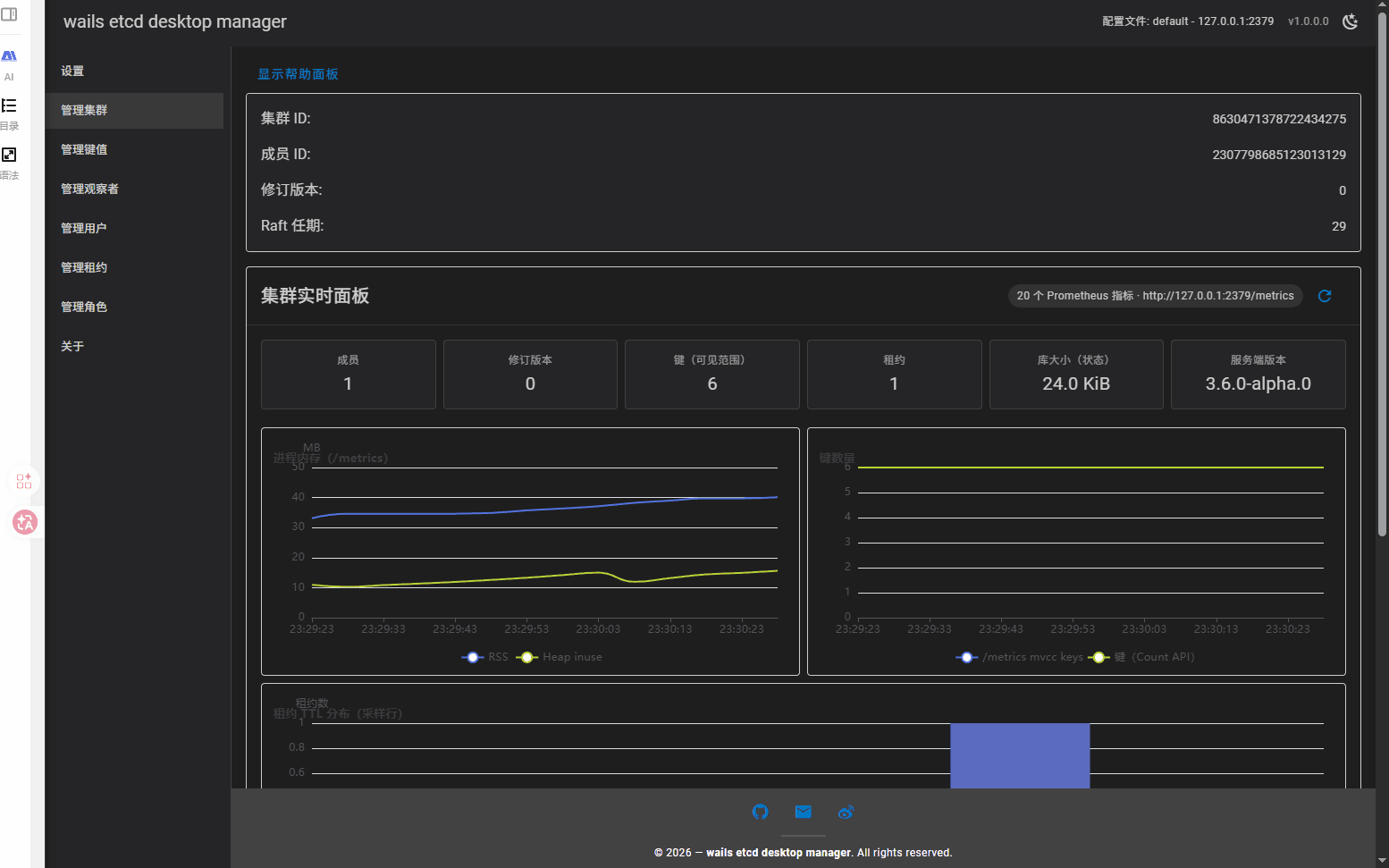Screen dimensions: 1389x868
Task: Open the Weibo icon in footer
Action: tap(846, 812)
